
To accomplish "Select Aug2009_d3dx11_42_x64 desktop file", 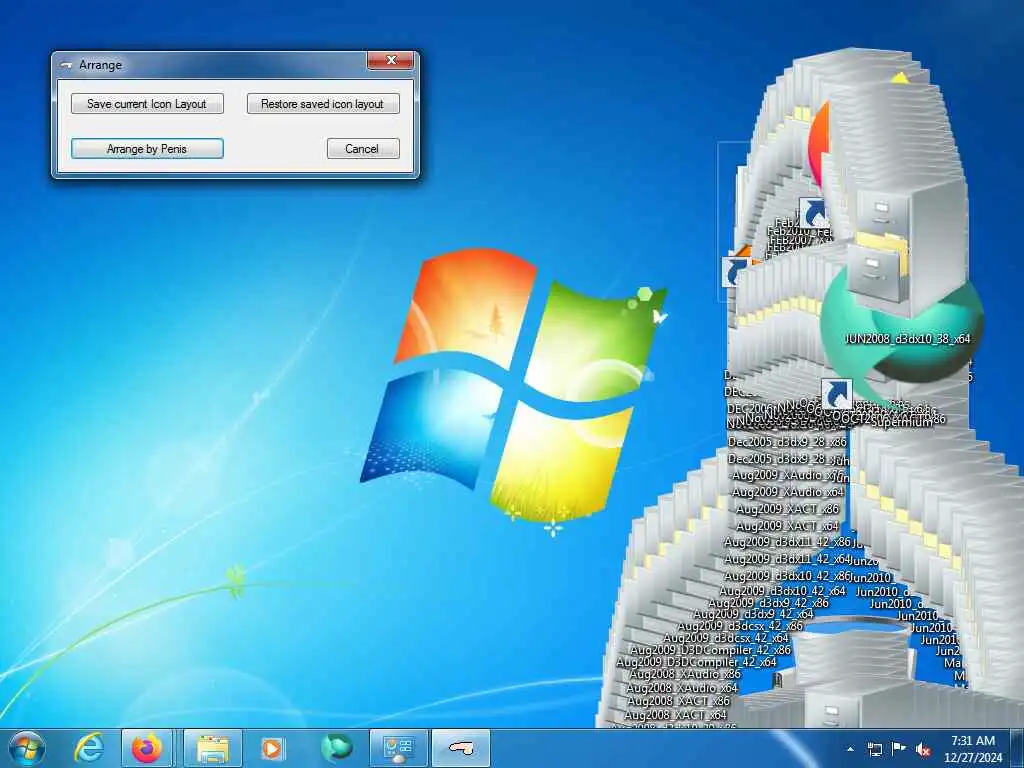I will [x=787, y=560].
